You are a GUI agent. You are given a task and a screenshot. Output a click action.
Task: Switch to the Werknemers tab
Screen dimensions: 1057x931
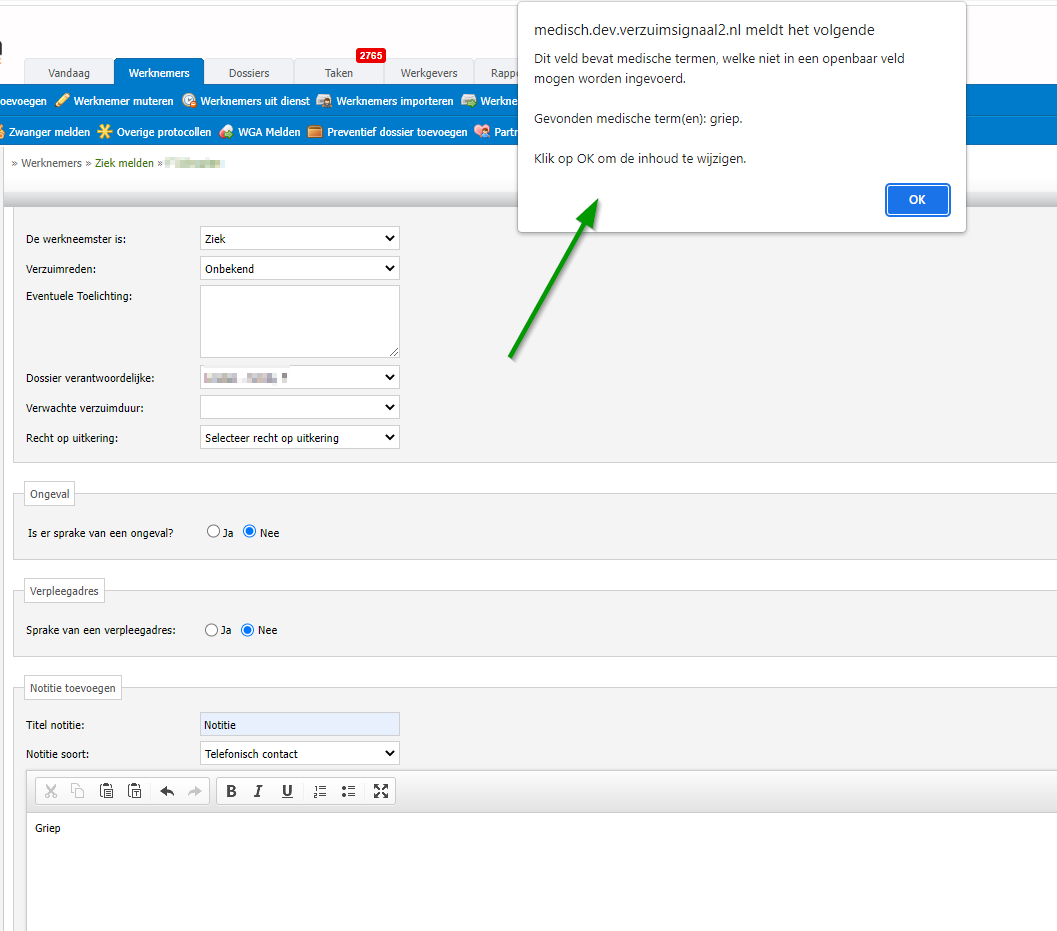(x=159, y=73)
